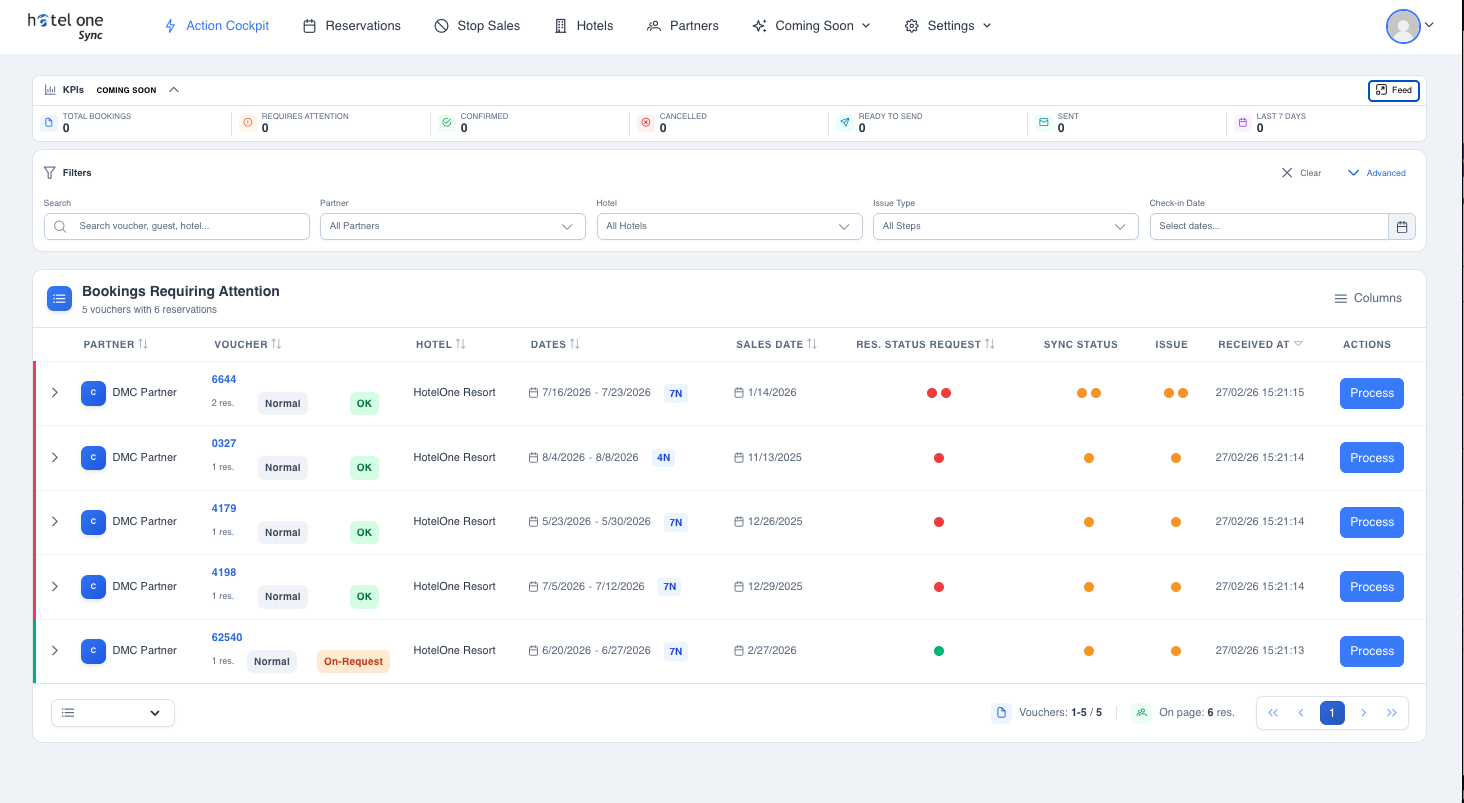Select the calendar icon in Check-in Date
This screenshot has height=803, width=1464.
tap(1402, 226)
